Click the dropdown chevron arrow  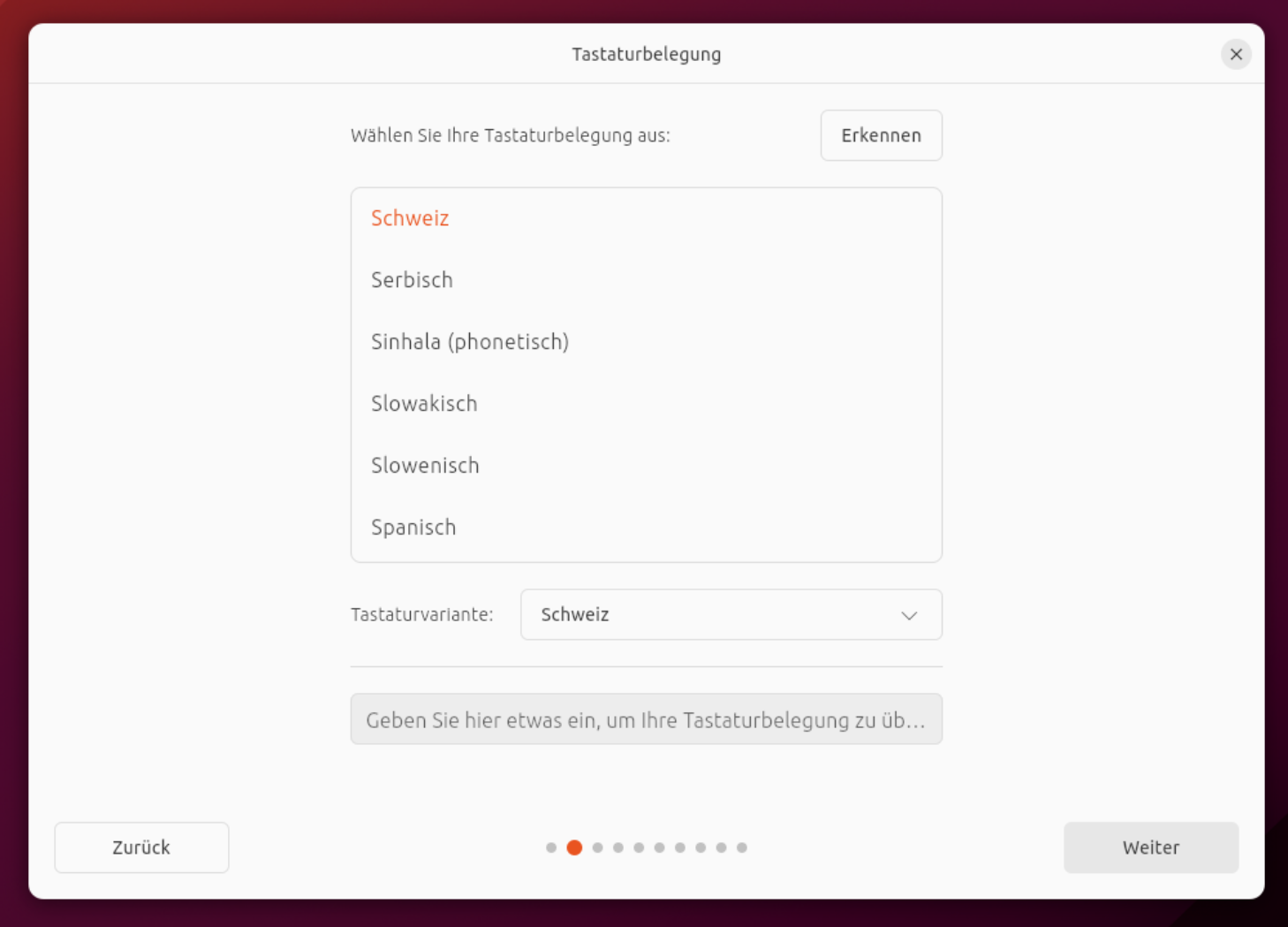(909, 615)
